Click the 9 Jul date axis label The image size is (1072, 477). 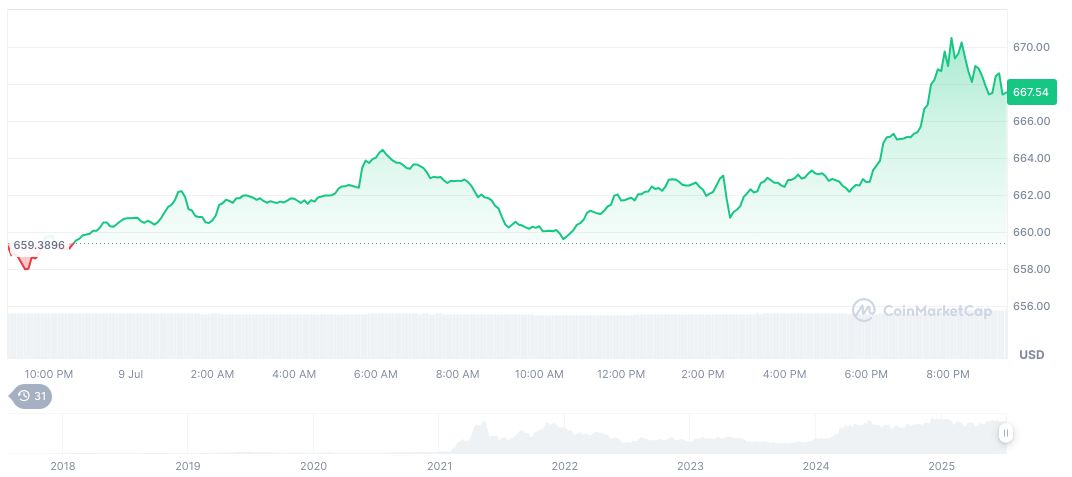[x=131, y=374]
